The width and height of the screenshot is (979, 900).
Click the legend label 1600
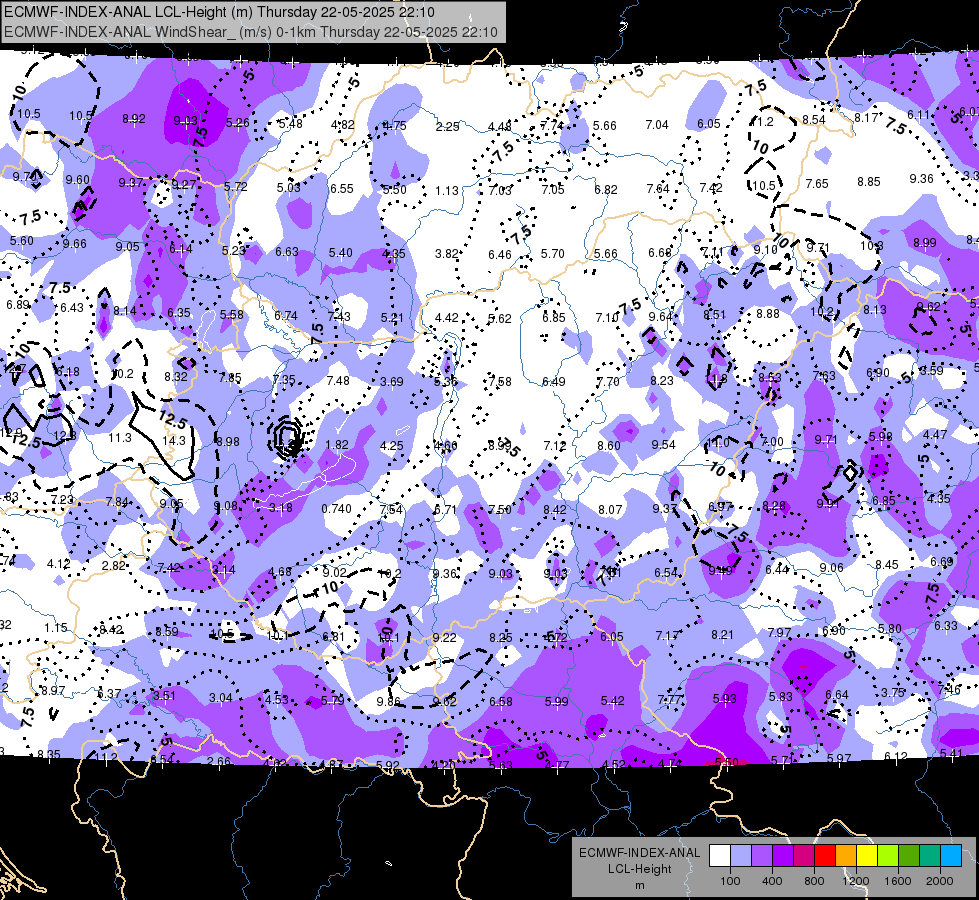(898, 881)
